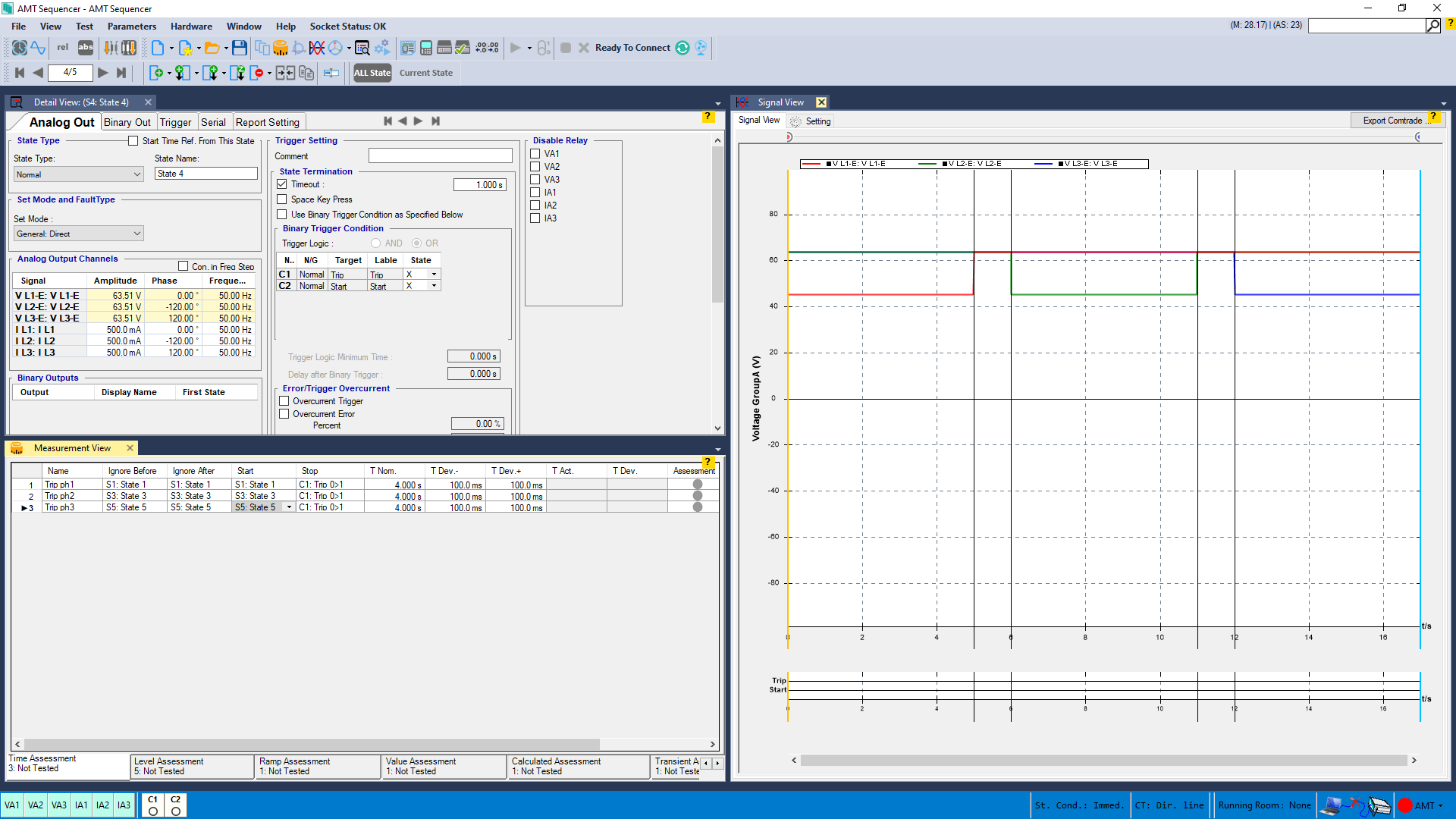Open the State Type dropdown
1456x819 pixels.
click(x=79, y=174)
